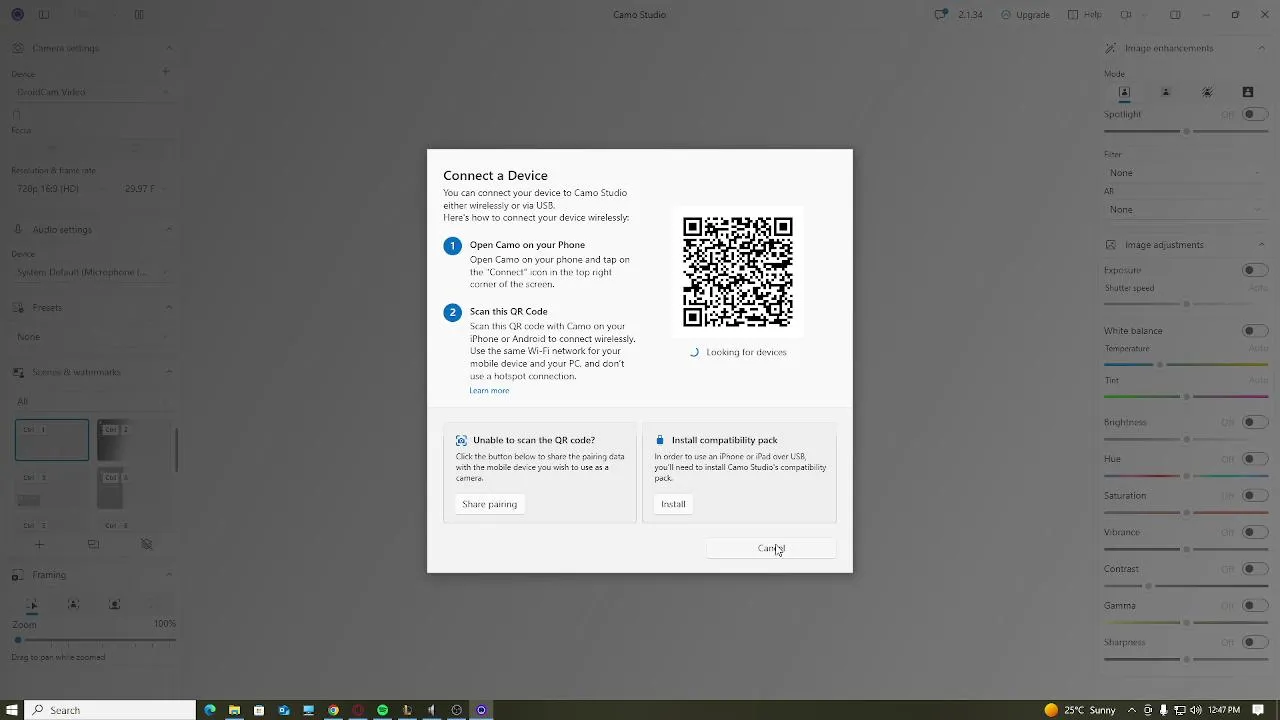This screenshot has height=720, width=1280.
Task: Click the Windows Start button
Action: pos(11,710)
